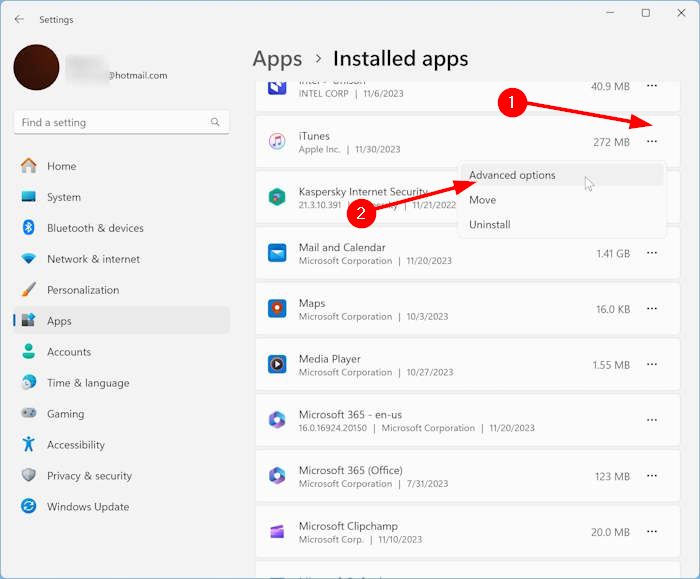Click the Privacy & security shield icon
This screenshot has height=579, width=700.
[x=29, y=475]
